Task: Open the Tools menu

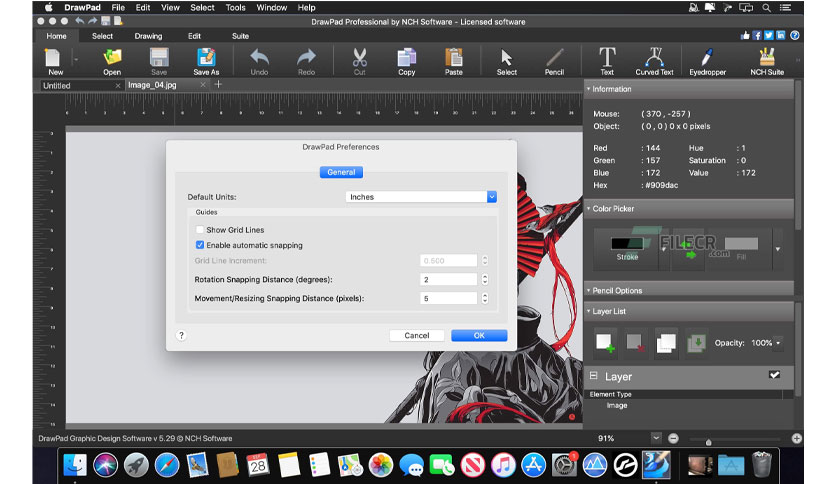Action: (235, 7)
